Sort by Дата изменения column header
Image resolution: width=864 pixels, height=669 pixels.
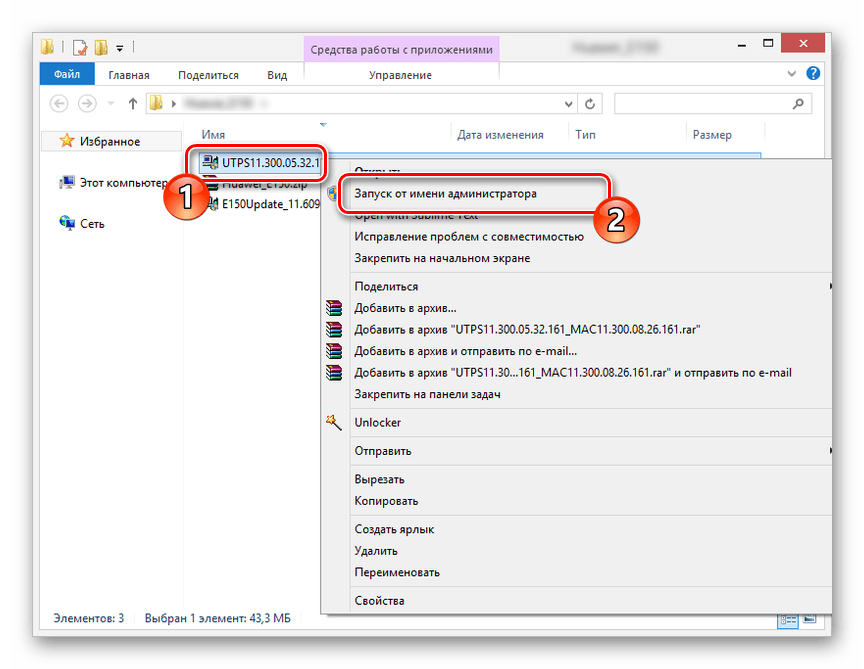coord(500,134)
